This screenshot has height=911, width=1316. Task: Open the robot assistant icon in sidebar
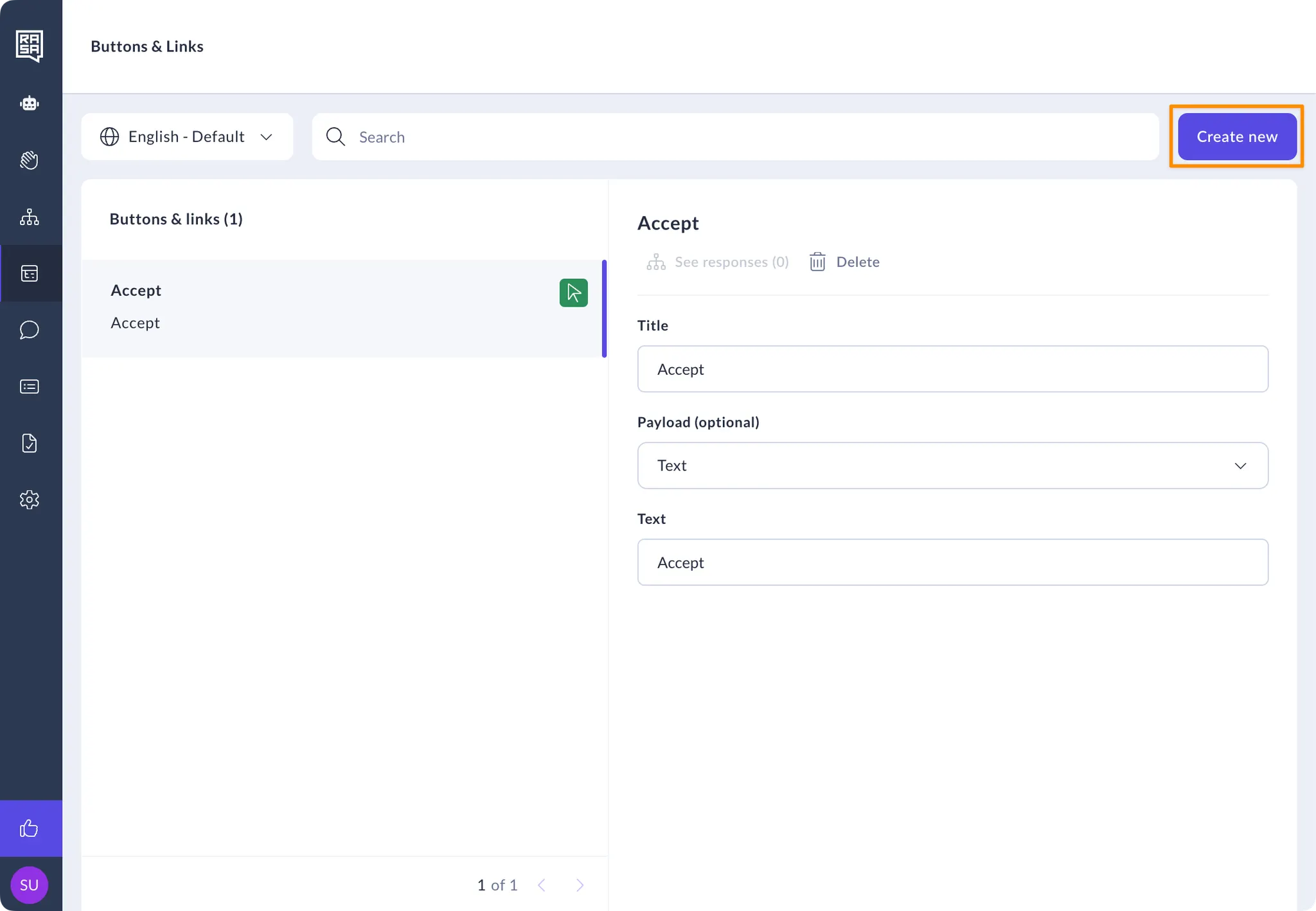coord(30,104)
